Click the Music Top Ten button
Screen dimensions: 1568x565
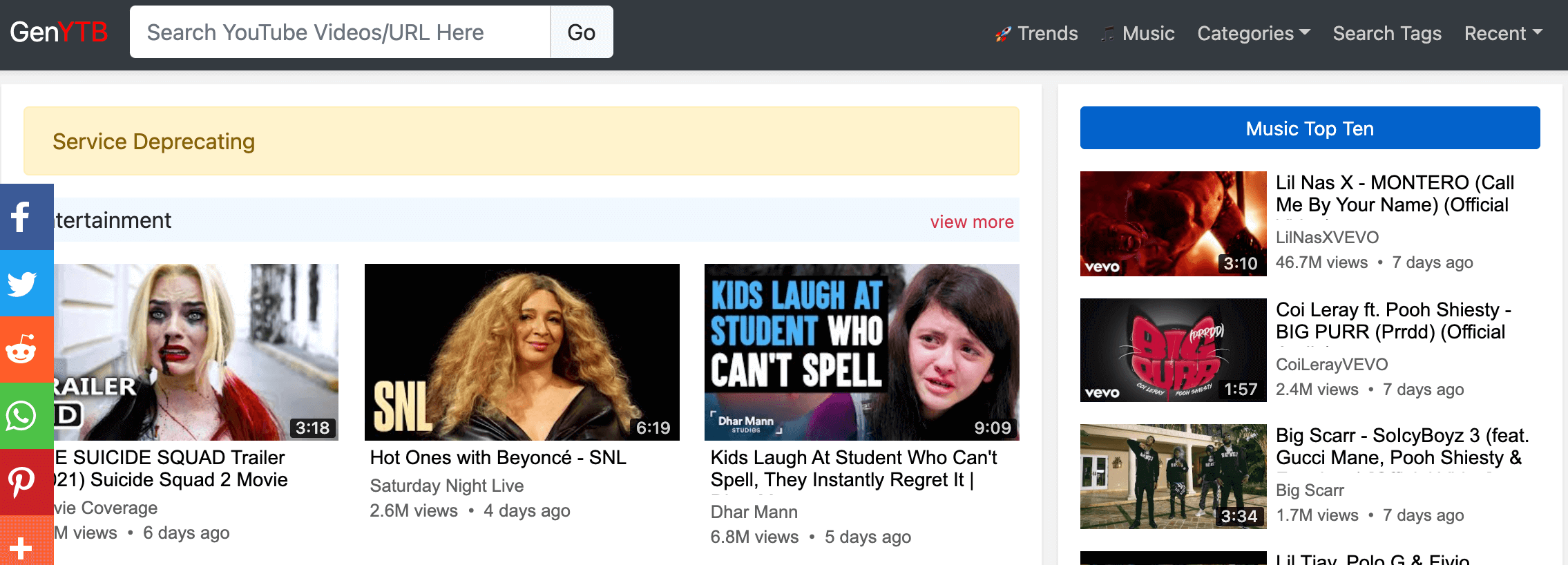1310,128
